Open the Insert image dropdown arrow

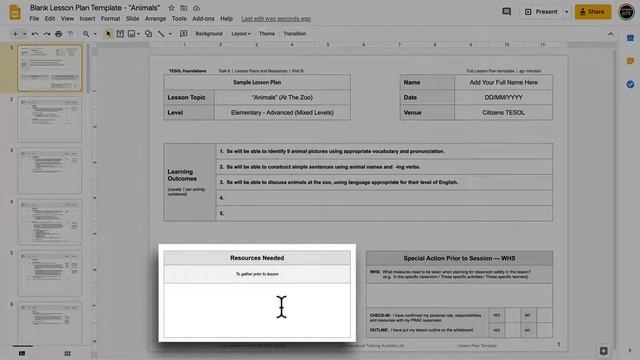(138, 34)
